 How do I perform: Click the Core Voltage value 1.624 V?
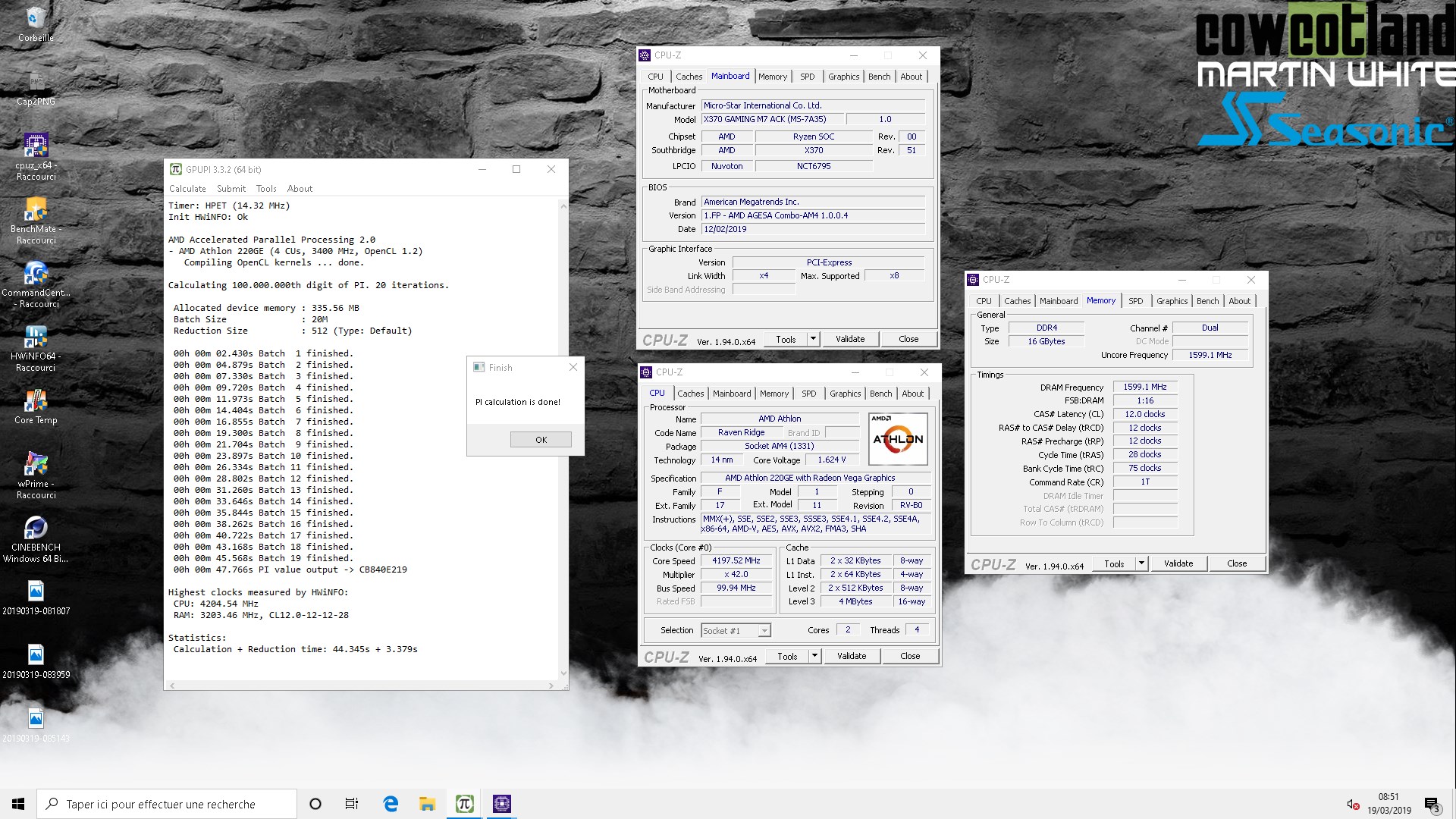832,460
